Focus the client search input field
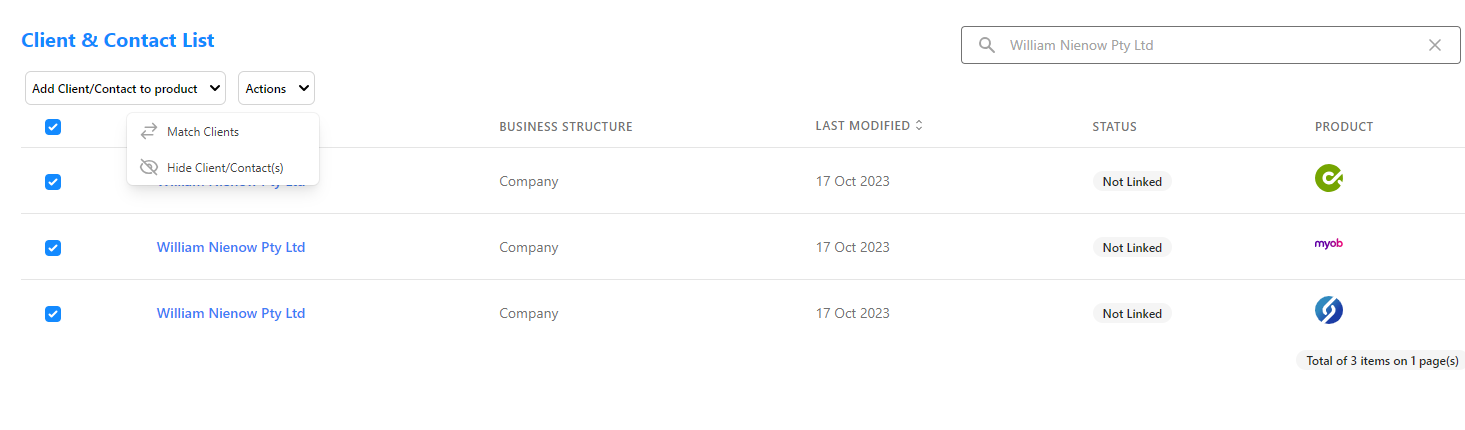This screenshot has width=1465, height=430. click(x=1211, y=45)
